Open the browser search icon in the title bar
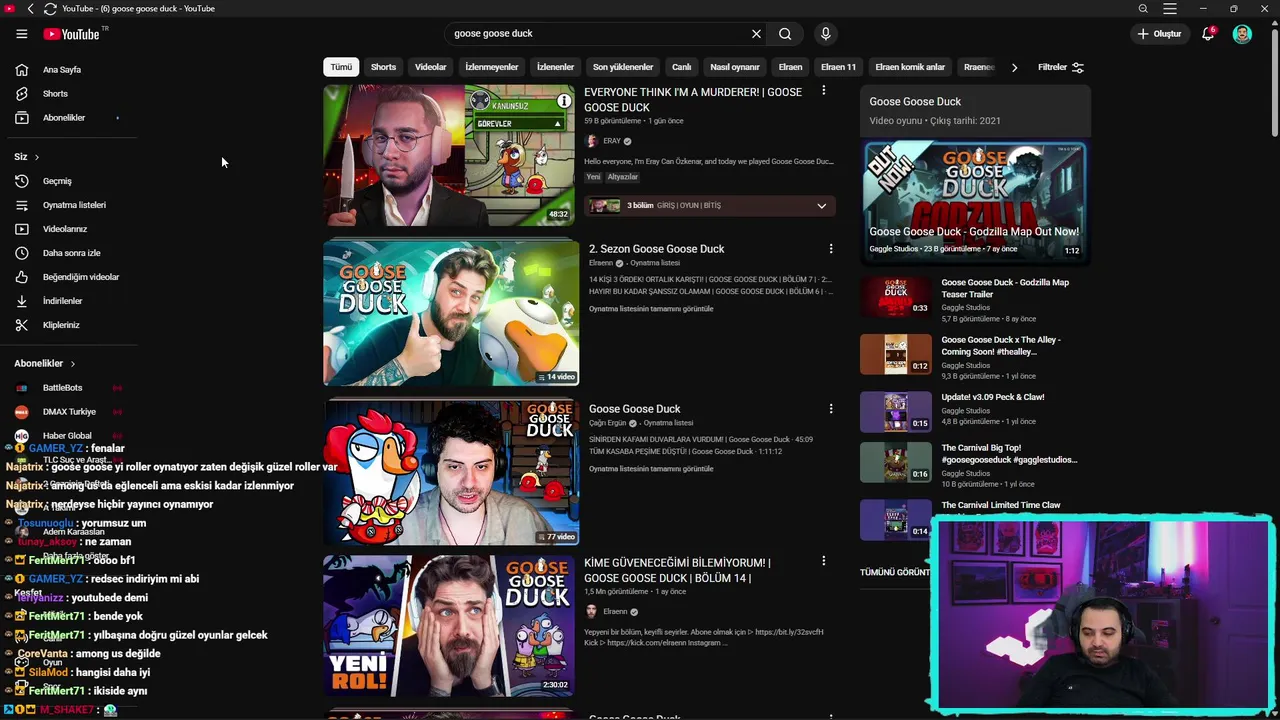Screen dimensions: 1280x720 pyautogui.click(x=1143, y=8)
